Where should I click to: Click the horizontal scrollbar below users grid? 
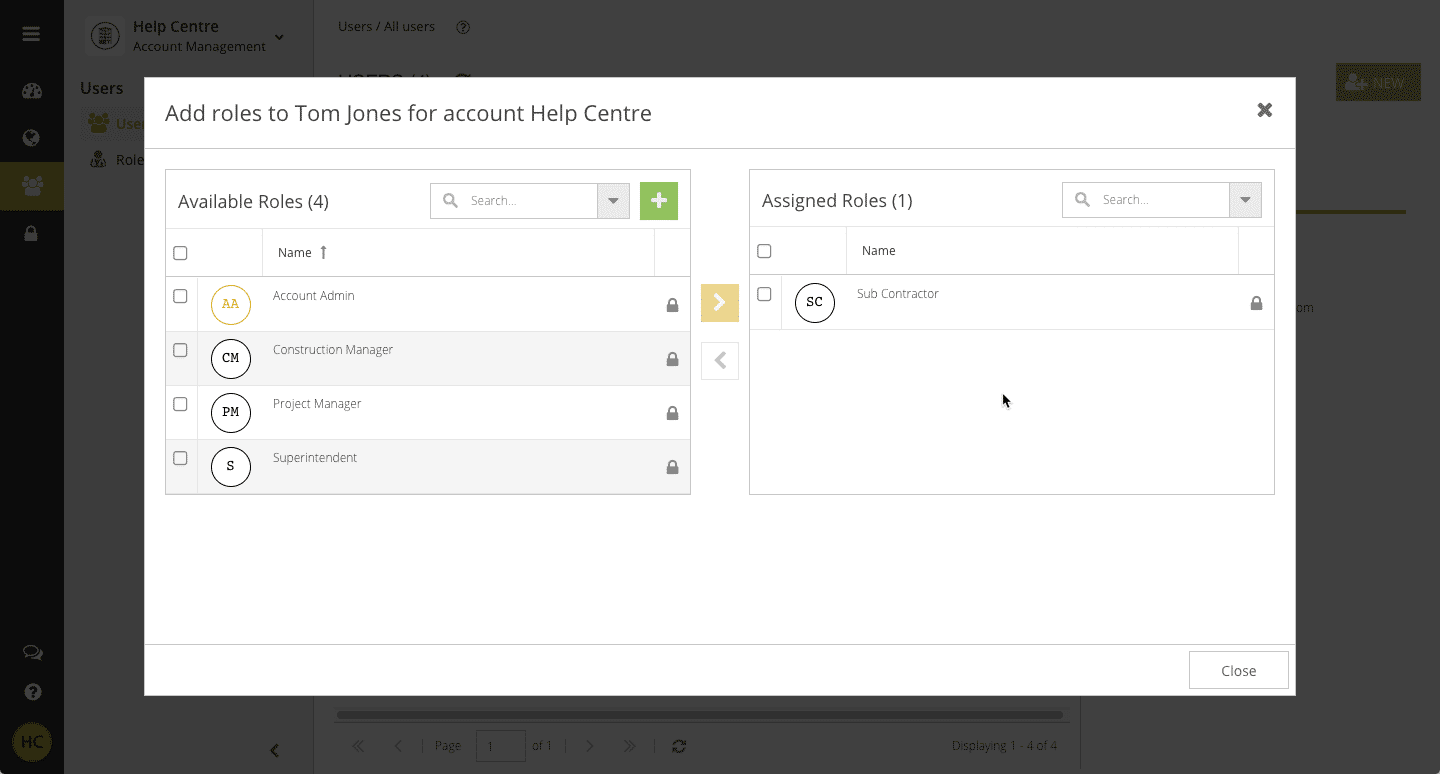700,715
